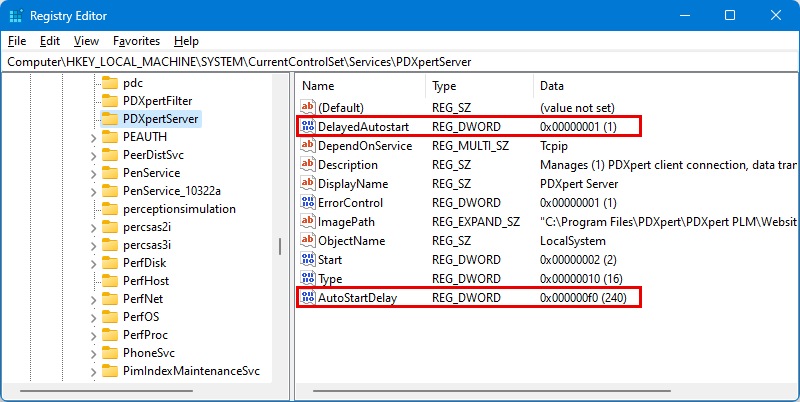Image resolution: width=800 pixels, height=402 pixels.
Task: Expand the percsas2i key
Action: (93, 228)
